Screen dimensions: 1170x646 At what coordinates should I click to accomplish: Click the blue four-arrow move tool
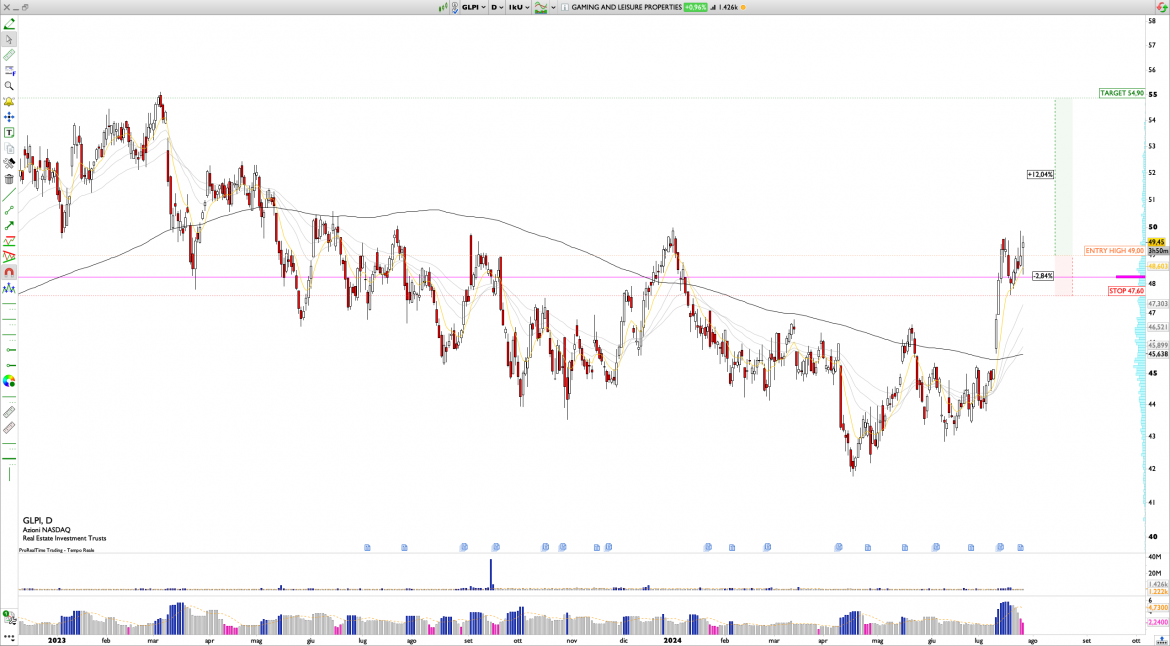coord(9,117)
